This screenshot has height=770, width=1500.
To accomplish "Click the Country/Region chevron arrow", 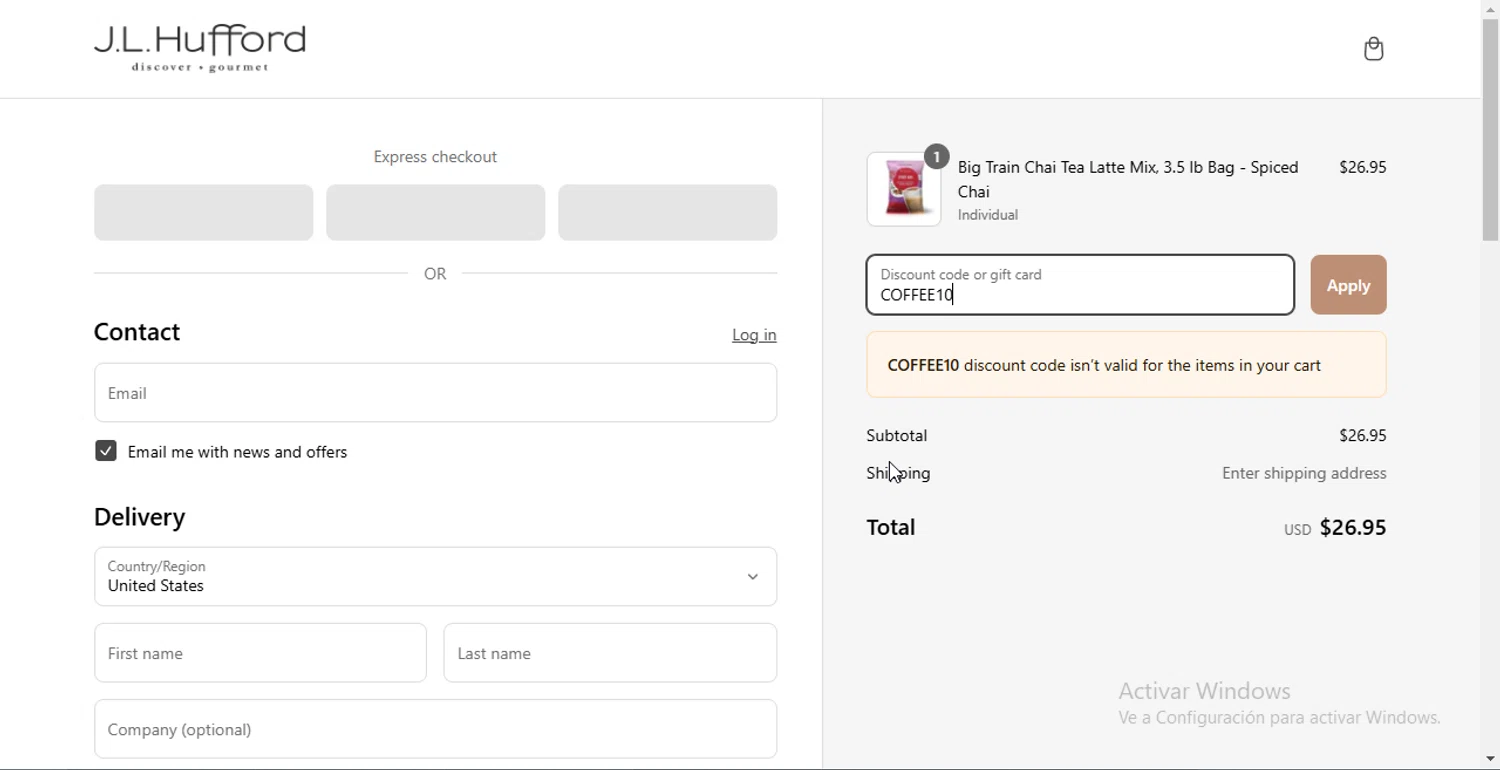I will pos(753,578).
